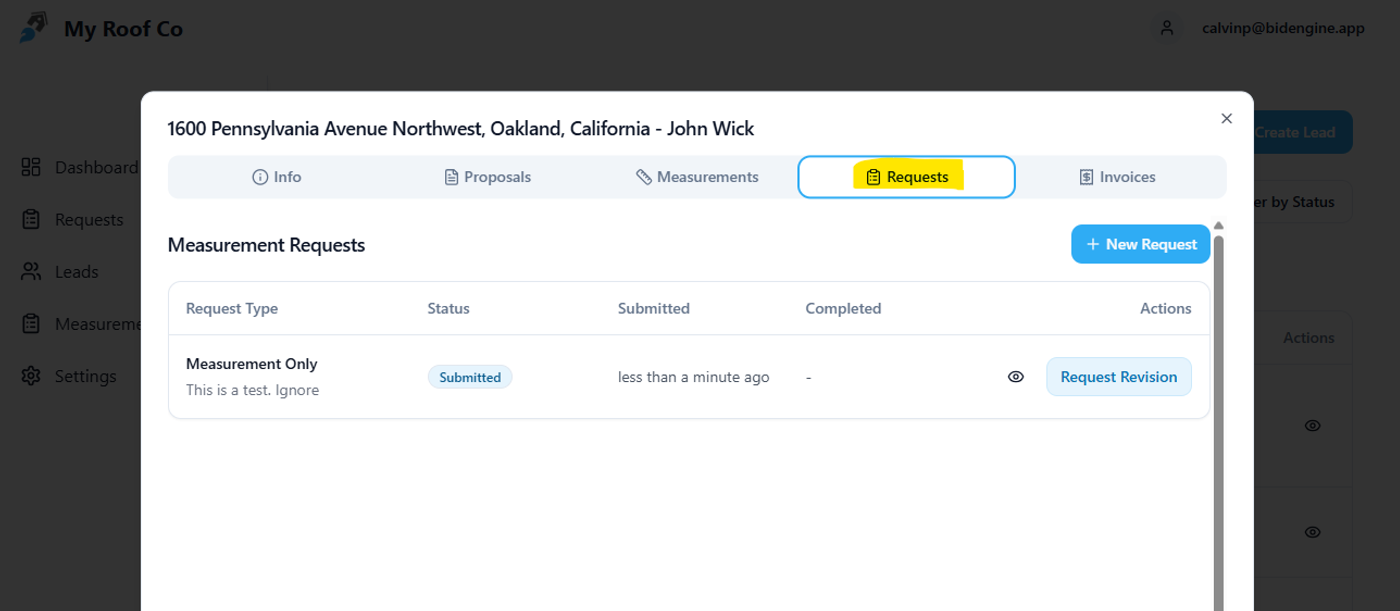Click the plus icon on New Request

(x=1093, y=244)
